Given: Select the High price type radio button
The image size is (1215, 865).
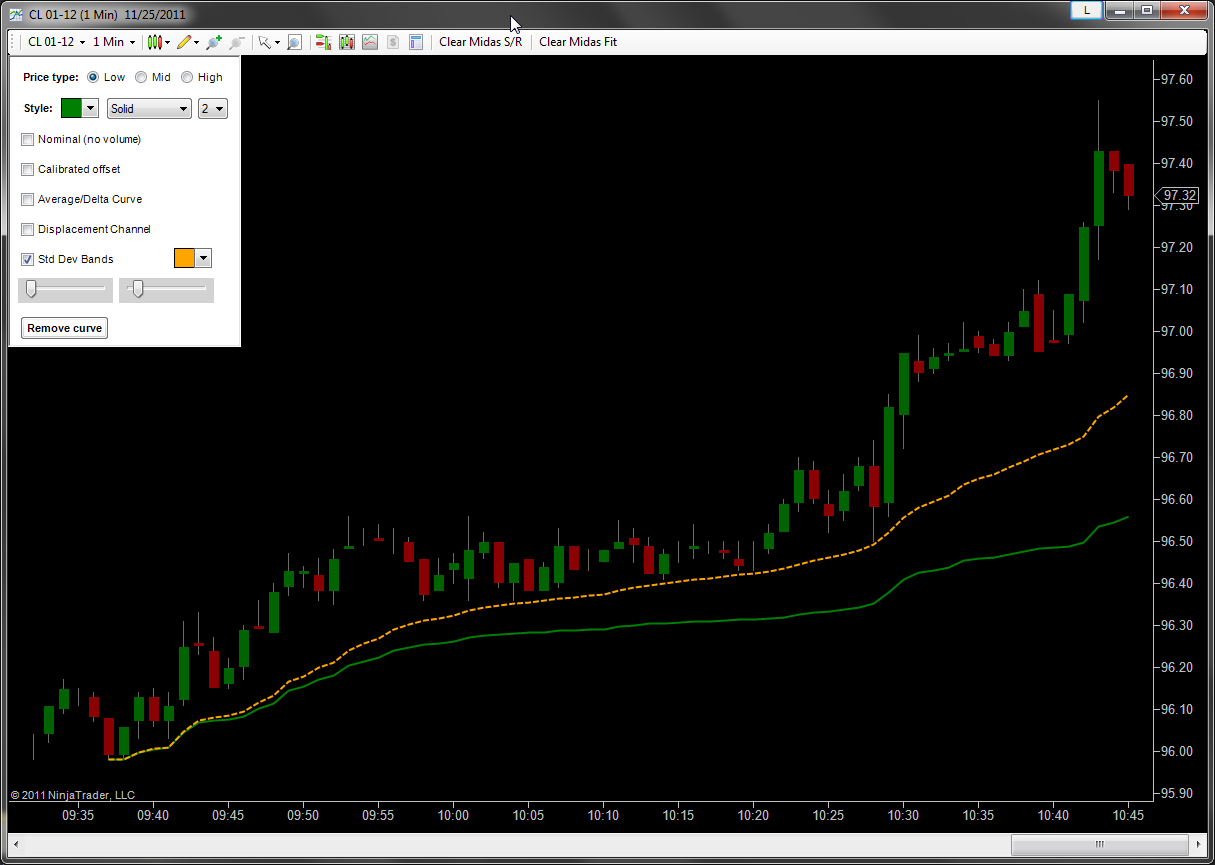Looking at the screenshot, I should click(187, 77).
